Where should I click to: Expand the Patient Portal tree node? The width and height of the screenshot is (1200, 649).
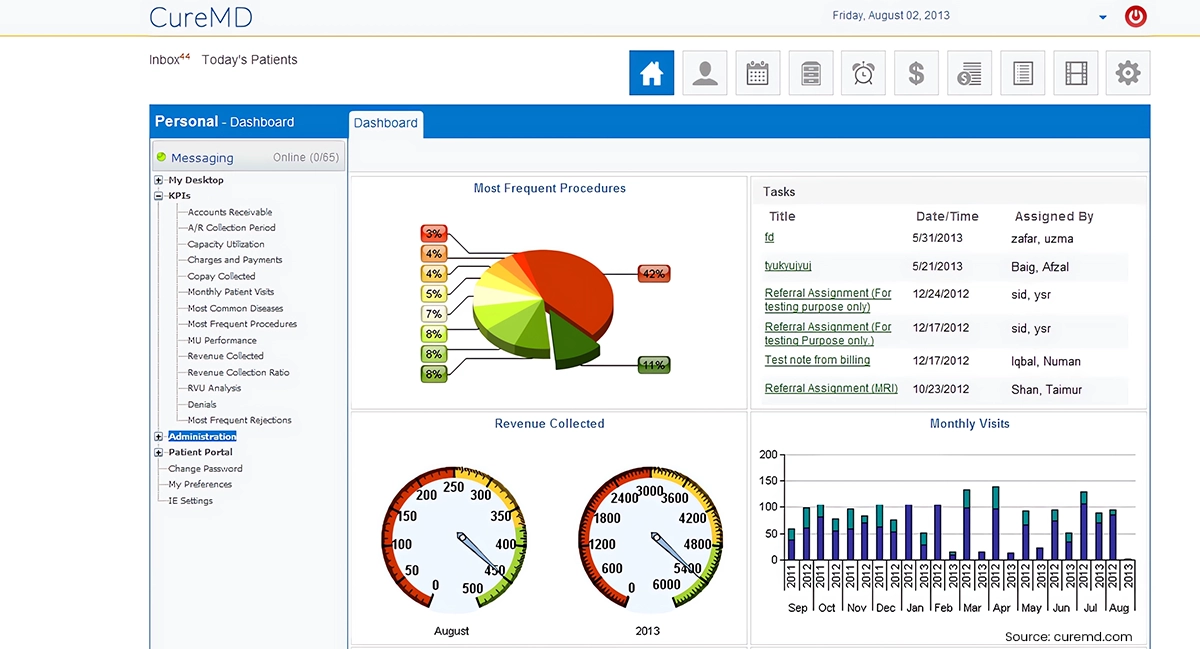[158, 452]
